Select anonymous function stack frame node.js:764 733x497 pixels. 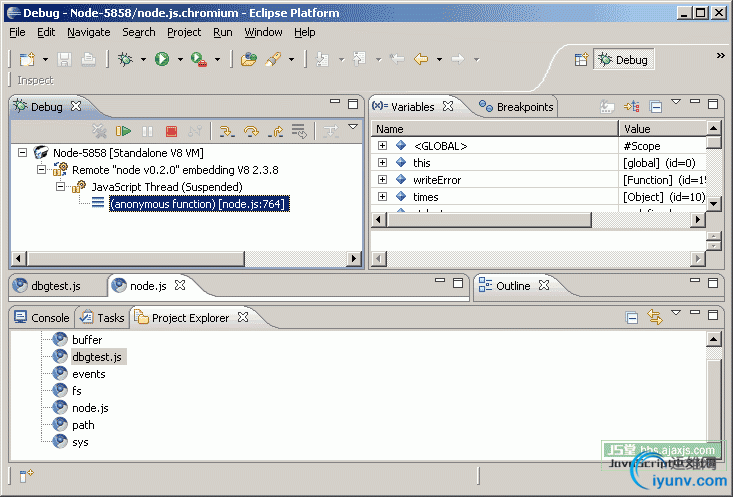pyautogui.click(x=199, y=204)
